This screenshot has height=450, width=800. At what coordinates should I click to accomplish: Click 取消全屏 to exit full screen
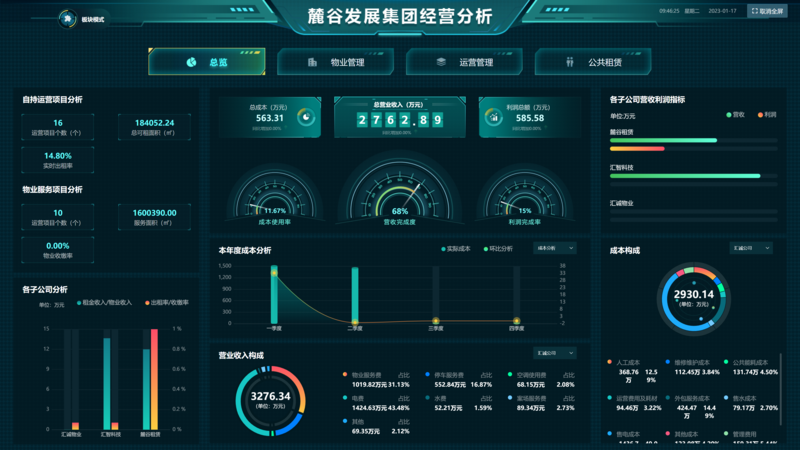point(767,11)
